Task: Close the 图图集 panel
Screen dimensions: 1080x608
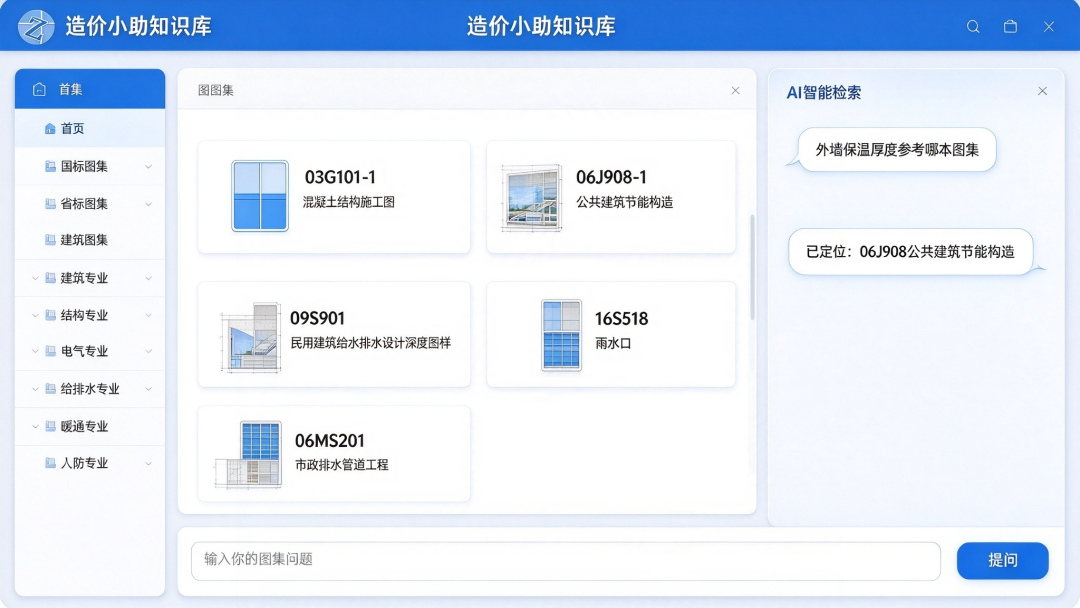Action: point(736,90)
